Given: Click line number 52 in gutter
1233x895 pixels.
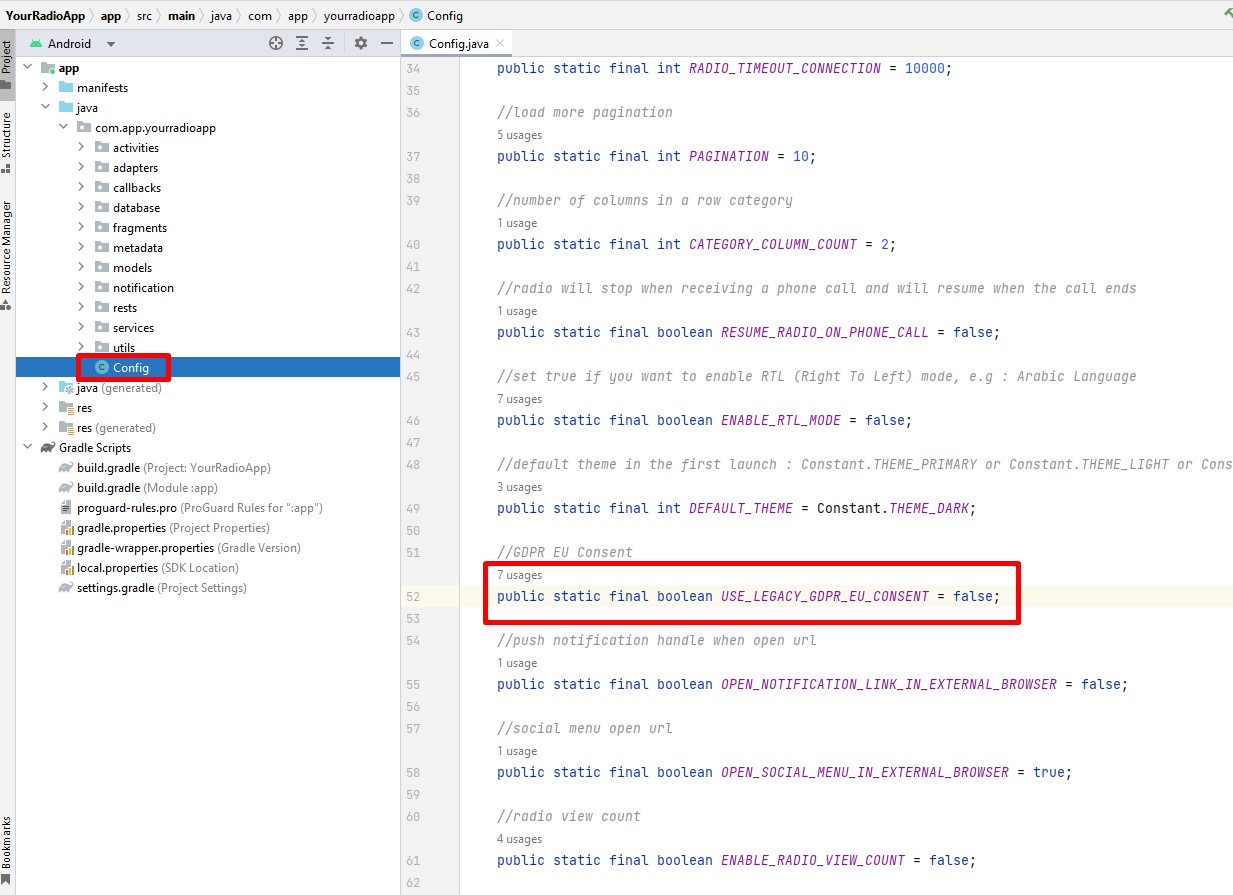Looking at the screenshot, I should click(x=414, y=597).
